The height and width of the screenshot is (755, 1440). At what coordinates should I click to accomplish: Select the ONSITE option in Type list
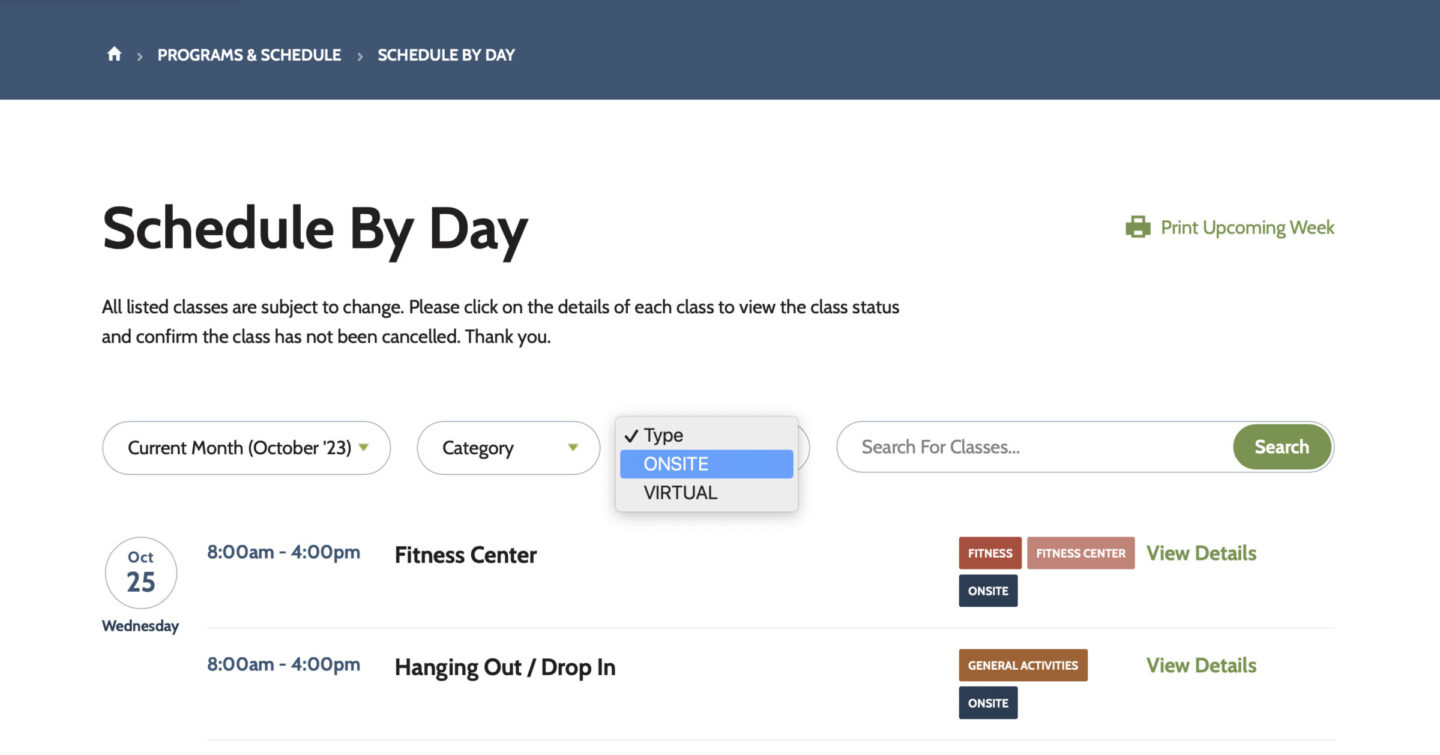pyautogui.click(x=706, y=464)
